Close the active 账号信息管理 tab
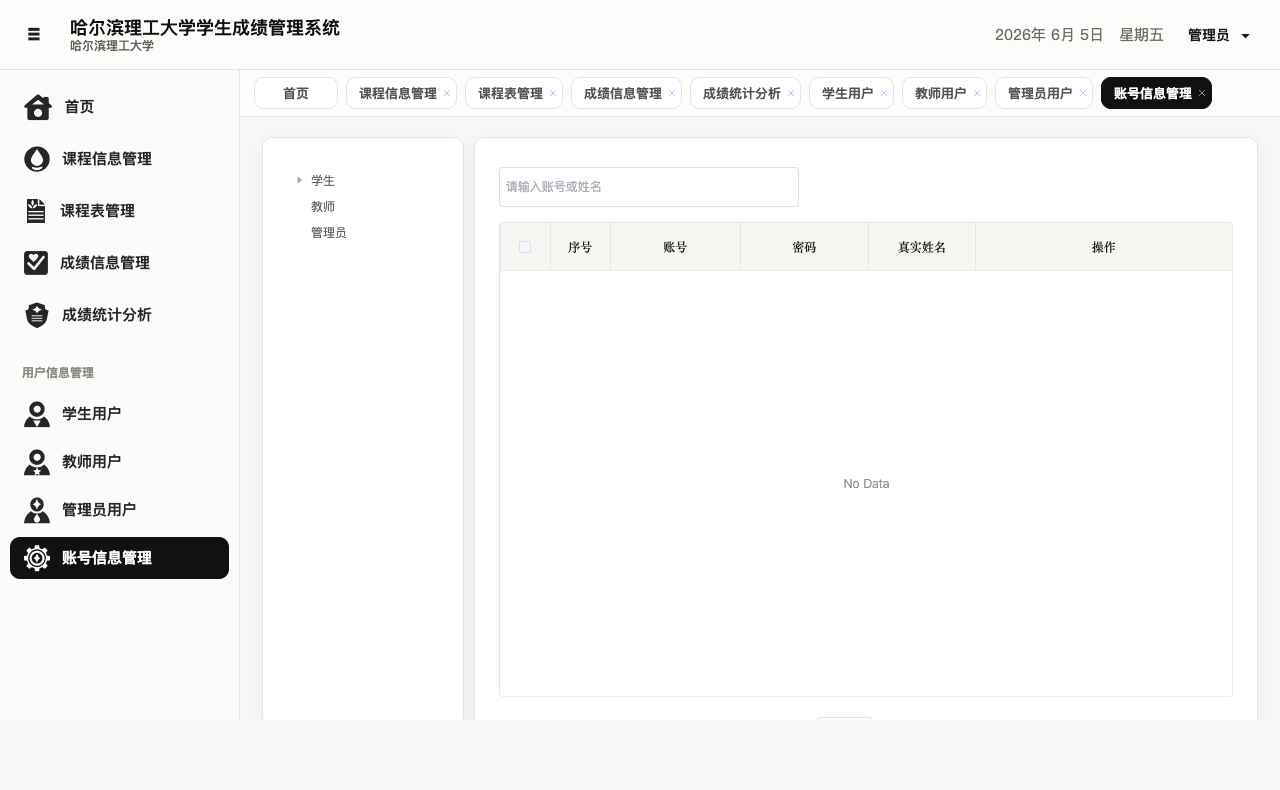 pyautogui.click(x=1202, y=93)
